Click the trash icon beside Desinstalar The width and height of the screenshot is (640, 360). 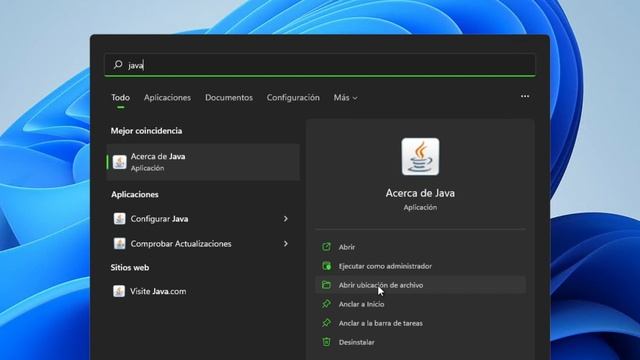[326, 342]
